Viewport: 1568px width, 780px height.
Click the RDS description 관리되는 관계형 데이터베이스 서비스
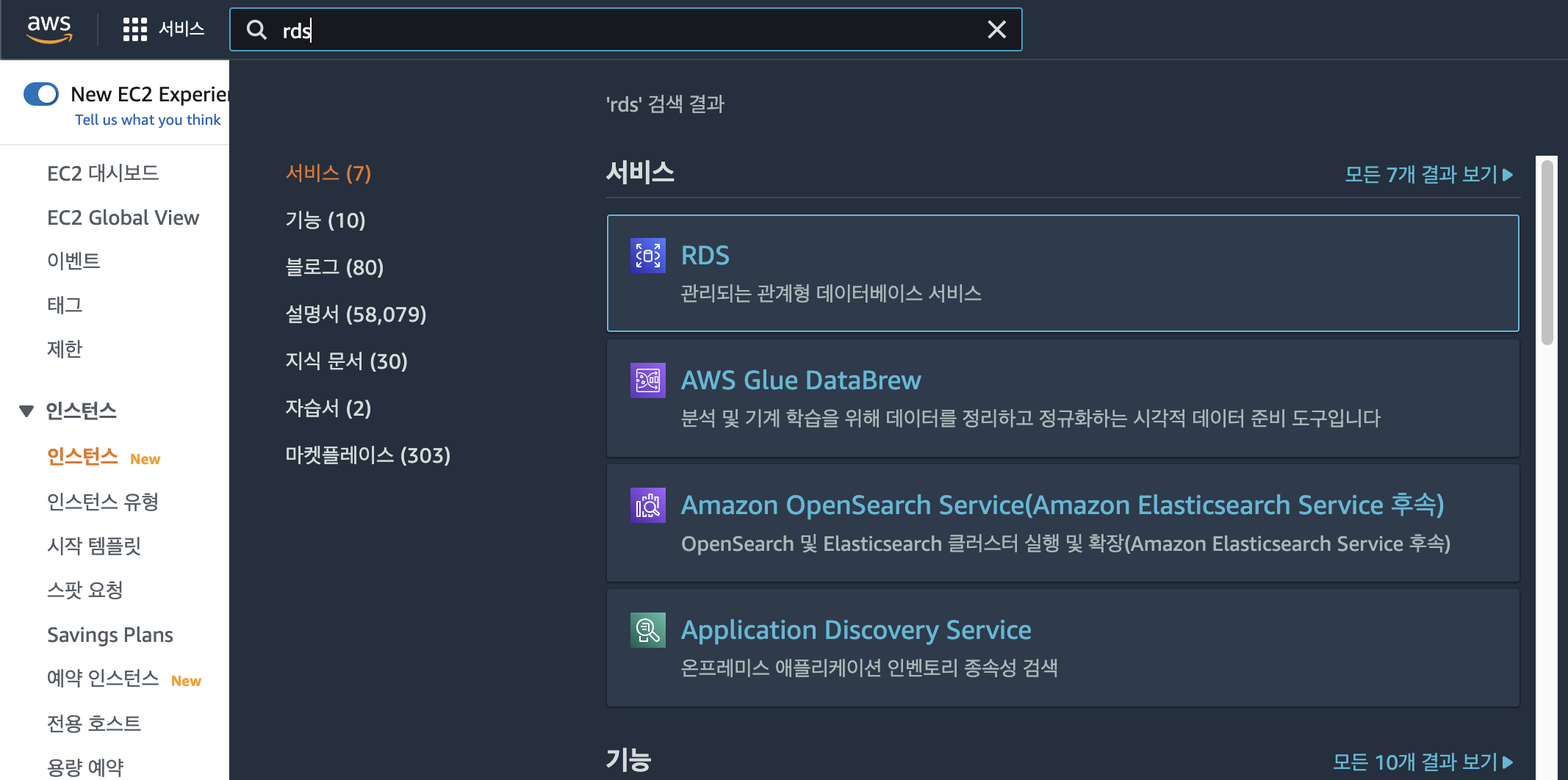pos(831,294)
